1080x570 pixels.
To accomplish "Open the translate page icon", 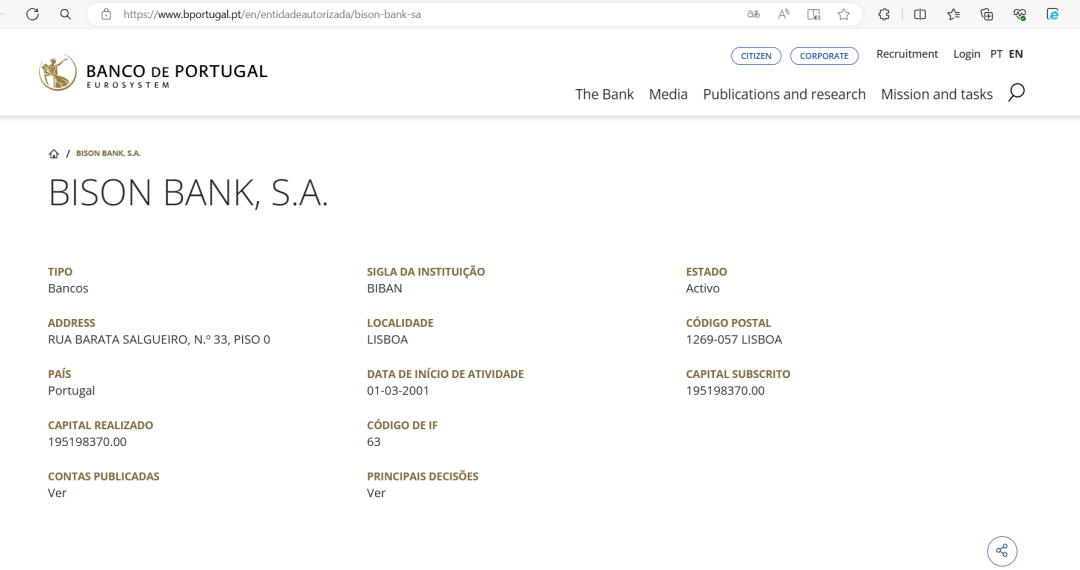I will pos(754,14).
